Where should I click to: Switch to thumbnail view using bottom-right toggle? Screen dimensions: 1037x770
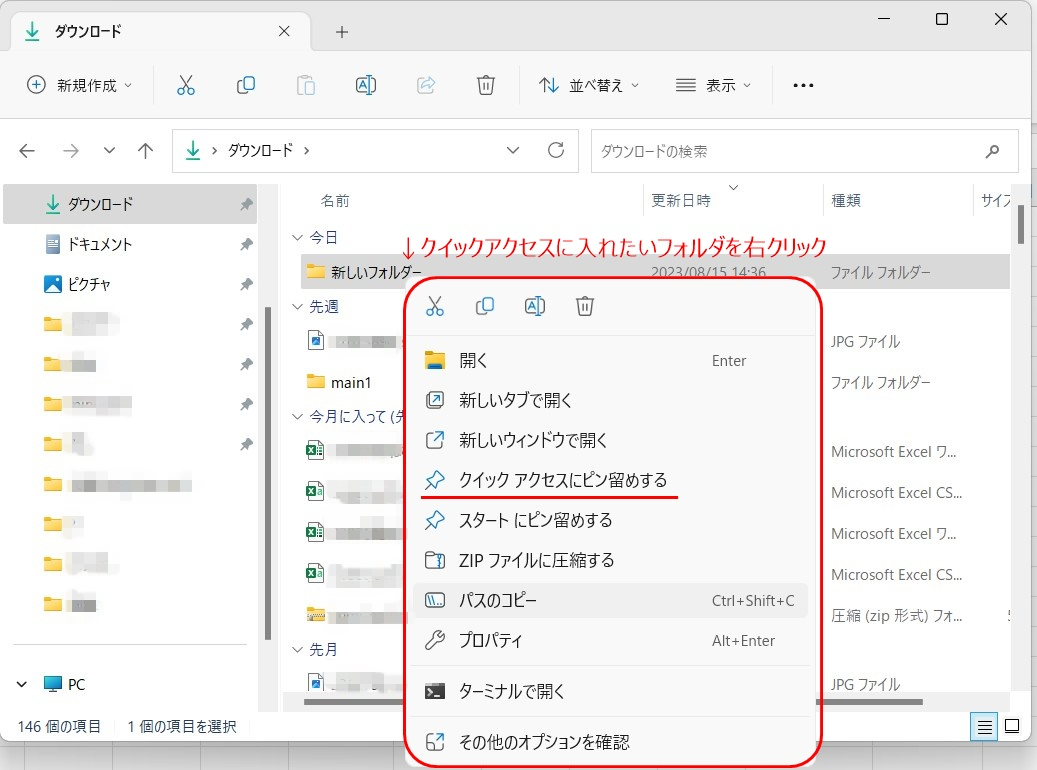point(1010,727)
